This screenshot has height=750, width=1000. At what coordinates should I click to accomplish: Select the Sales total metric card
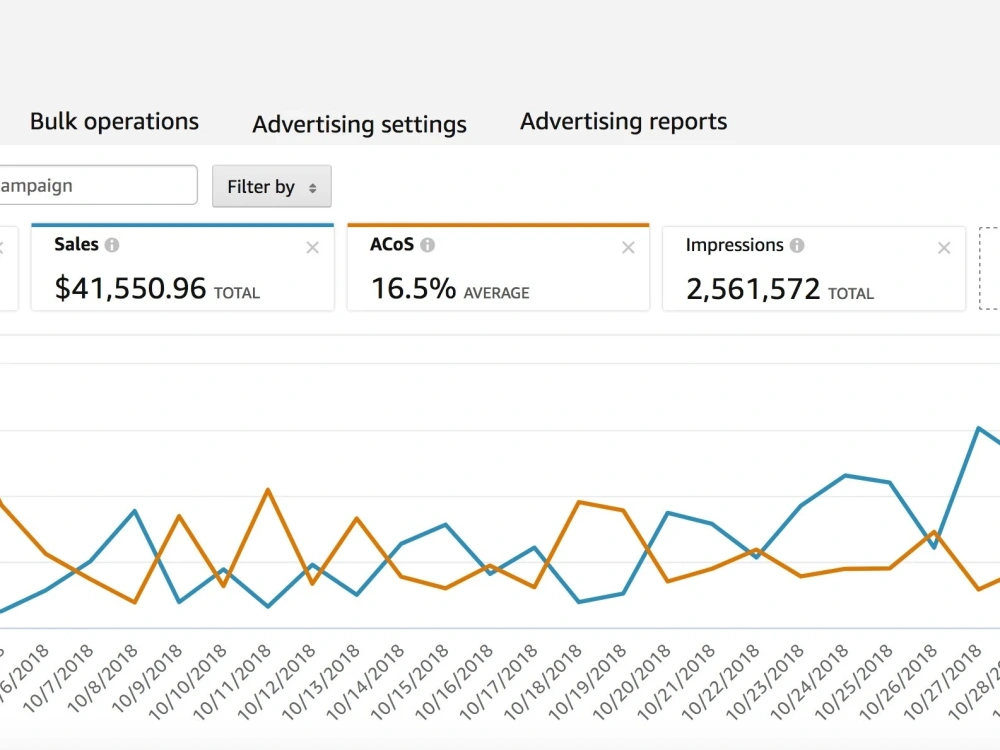point(182,268)
